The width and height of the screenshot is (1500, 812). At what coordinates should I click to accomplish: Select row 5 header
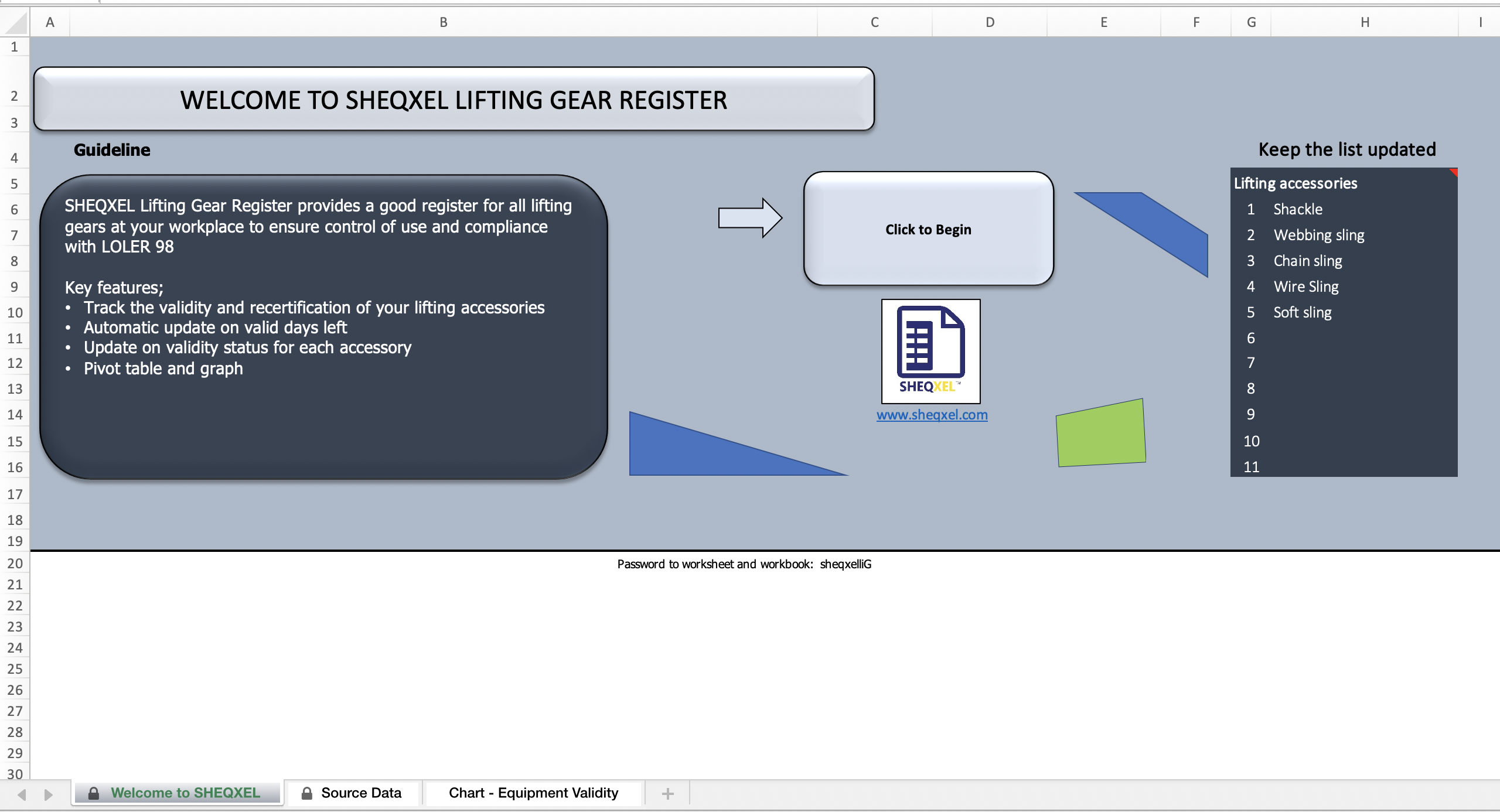(x=14, y=183)
